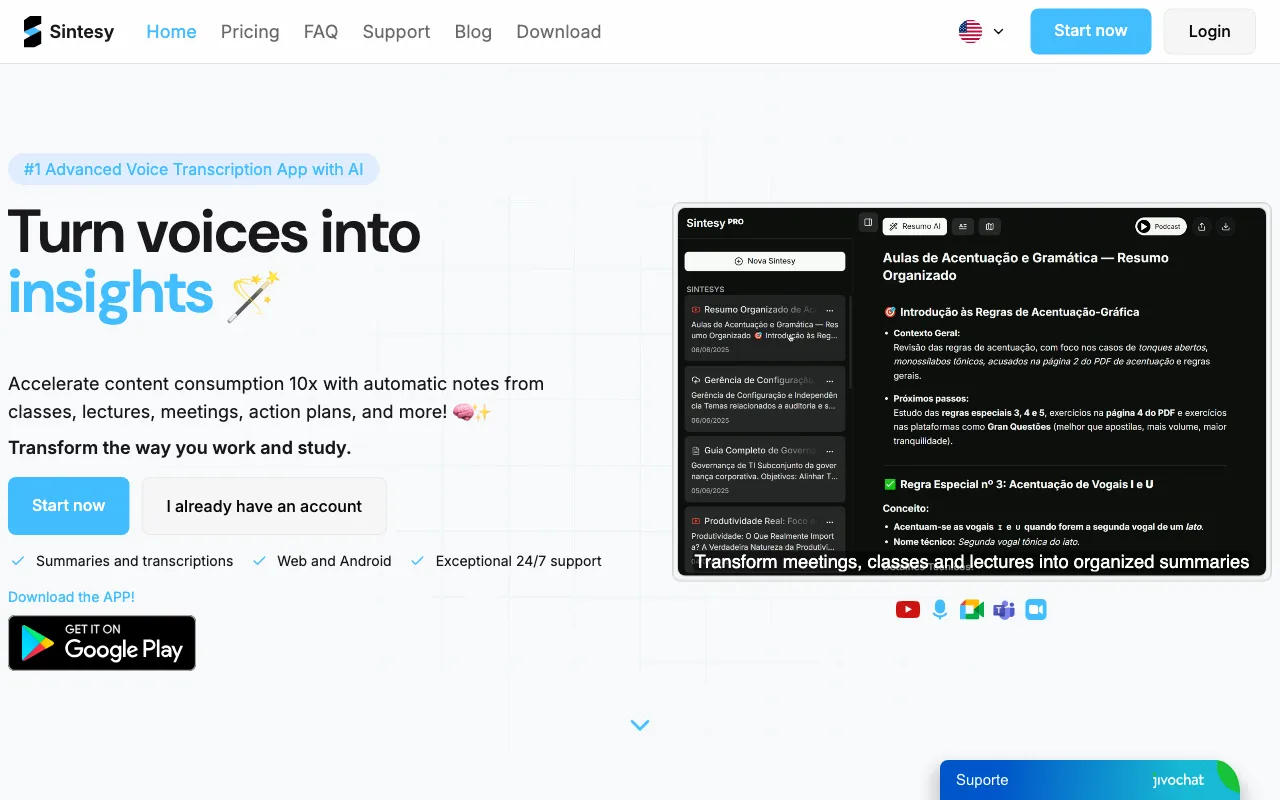
Task: Click the Summaries and transcriptions text
Action: pyautogui.click(x=134, y=561)
